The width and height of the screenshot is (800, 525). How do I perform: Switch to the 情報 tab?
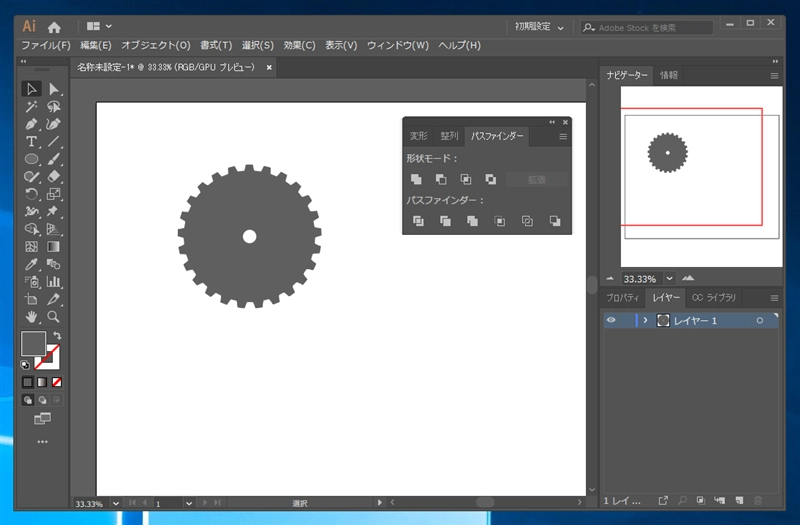[669, 76]
